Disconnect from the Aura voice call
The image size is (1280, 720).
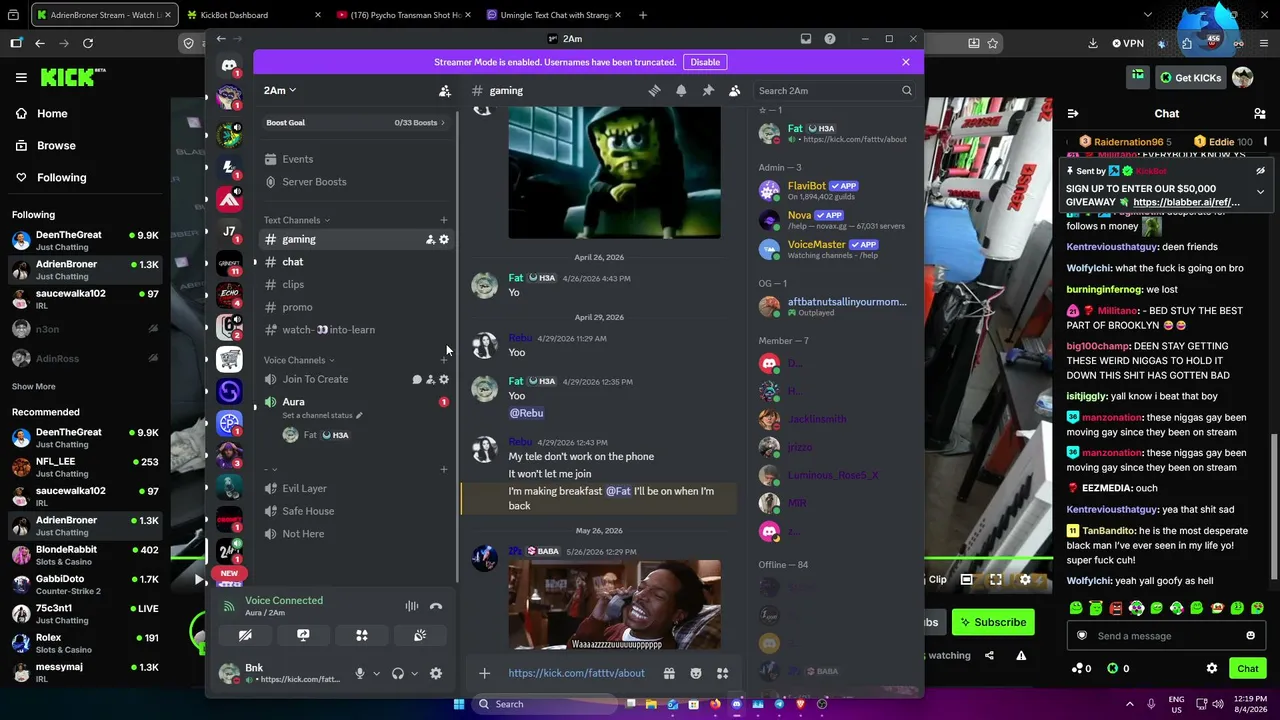point(436,606)
